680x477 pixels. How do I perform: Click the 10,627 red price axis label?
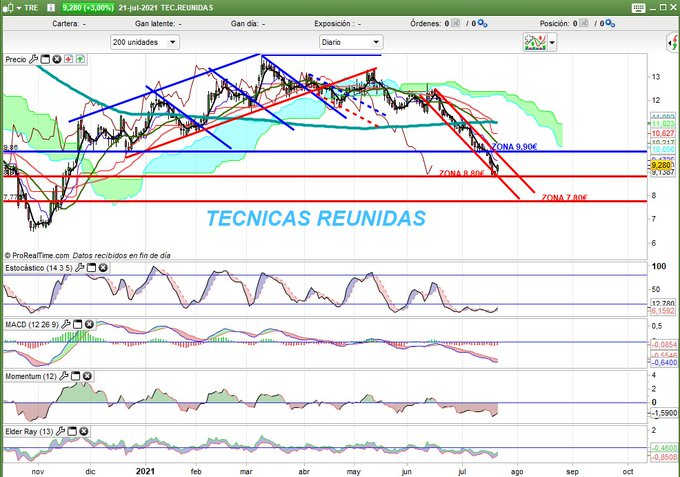point(663,133)
